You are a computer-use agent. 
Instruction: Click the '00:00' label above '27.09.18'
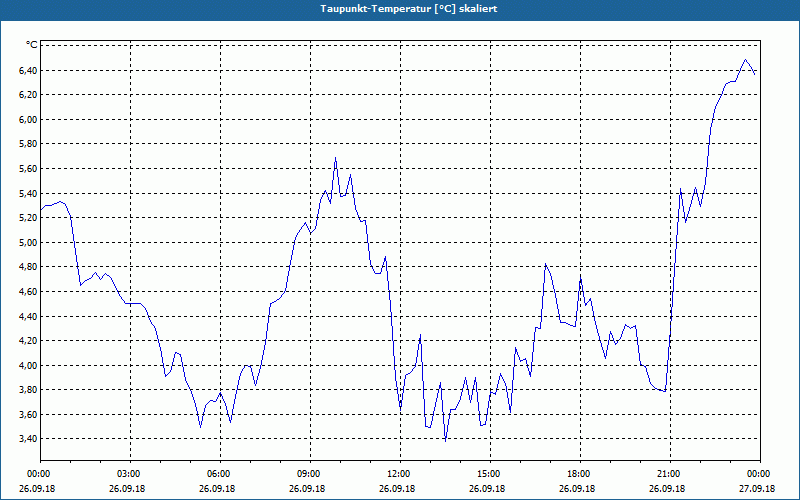(759, 473)
